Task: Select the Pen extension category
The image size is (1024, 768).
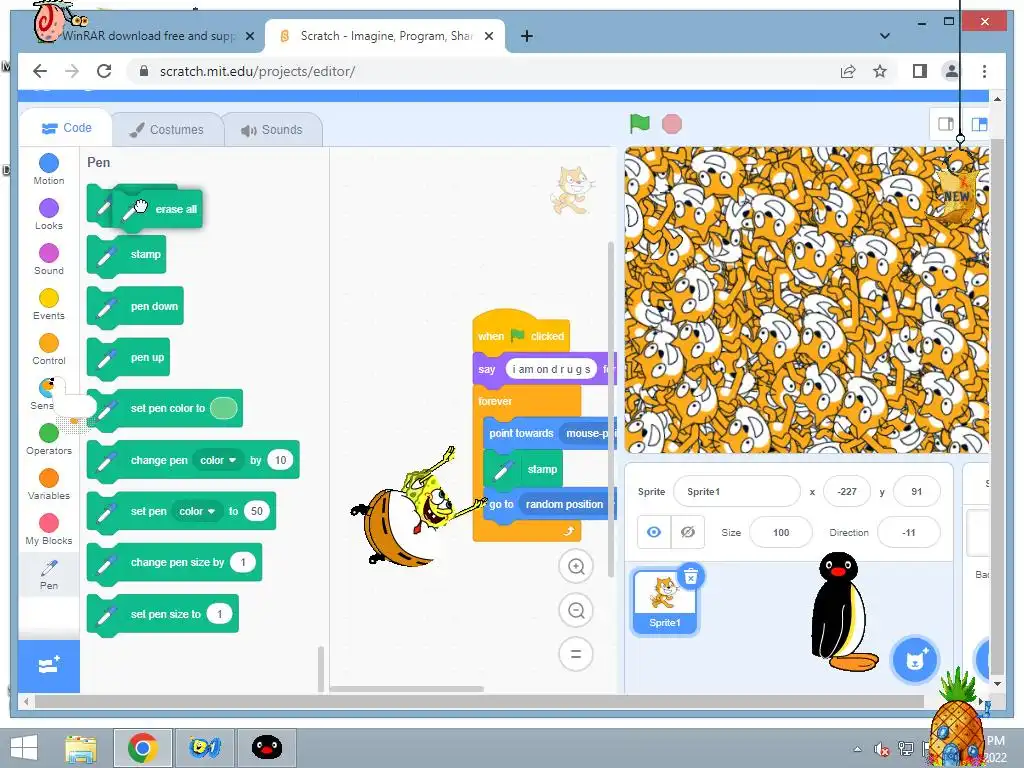Action: coord(49,575)
